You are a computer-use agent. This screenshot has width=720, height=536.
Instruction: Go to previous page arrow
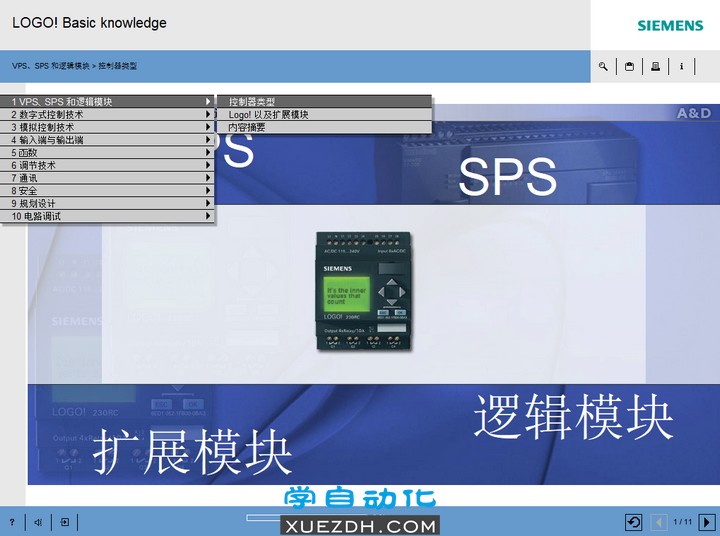659,522
